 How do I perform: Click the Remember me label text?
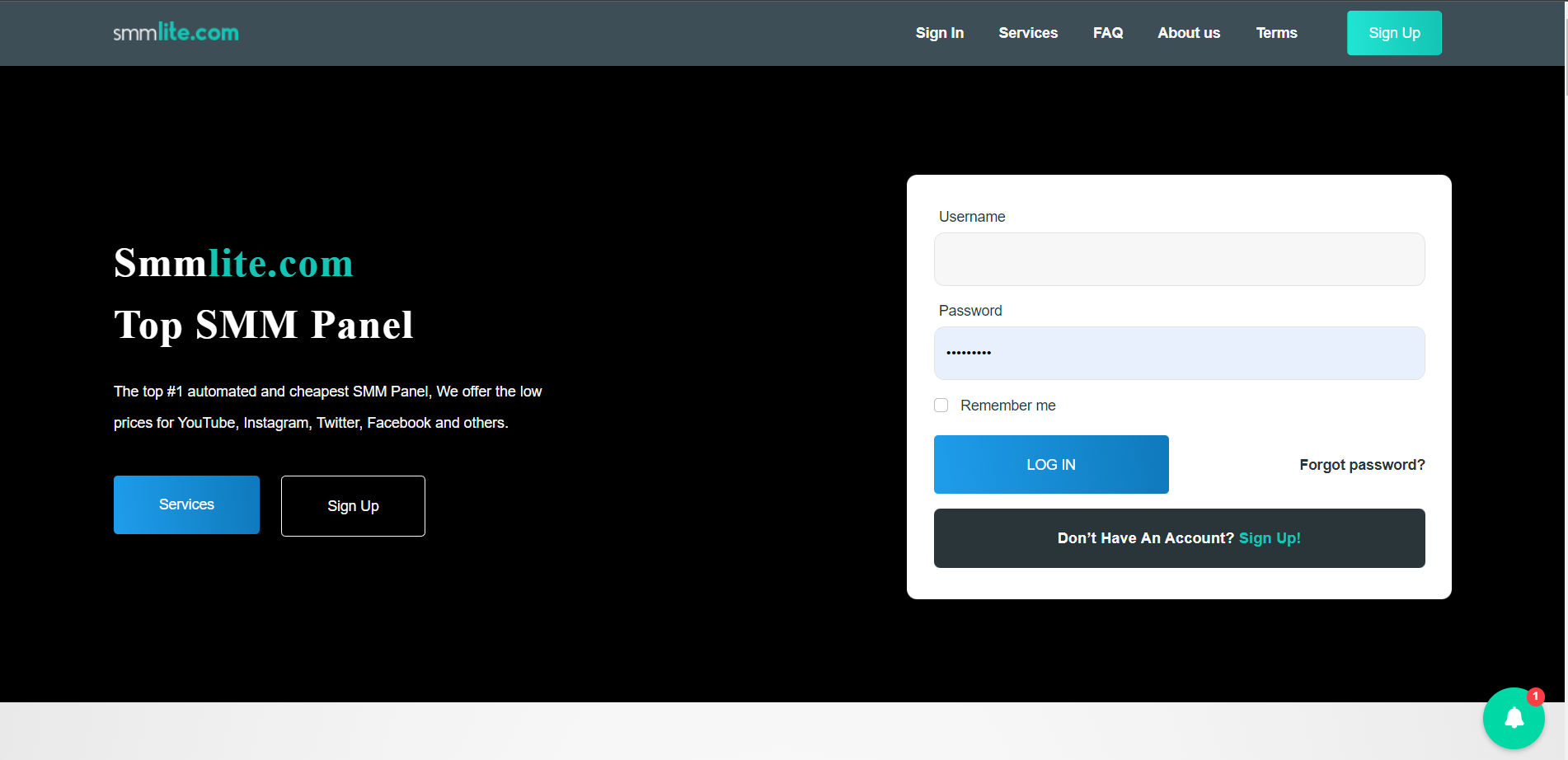click(x=1007, y=406)
